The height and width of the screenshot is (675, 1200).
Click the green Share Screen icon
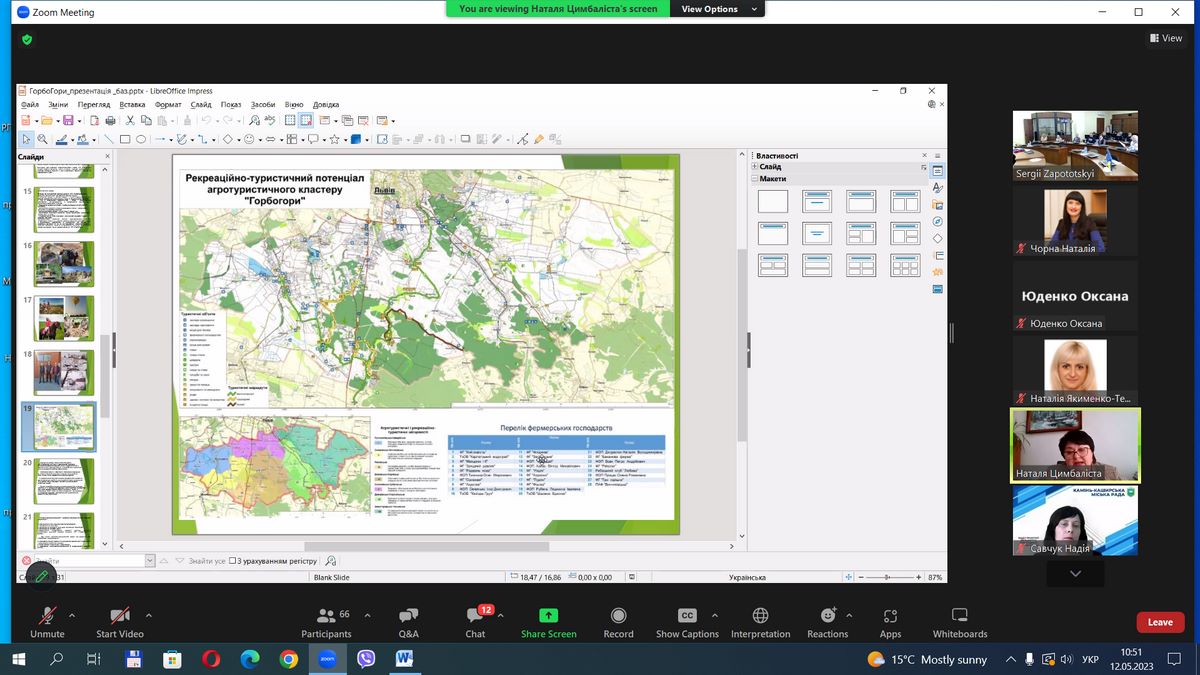[x=548, y=616]
